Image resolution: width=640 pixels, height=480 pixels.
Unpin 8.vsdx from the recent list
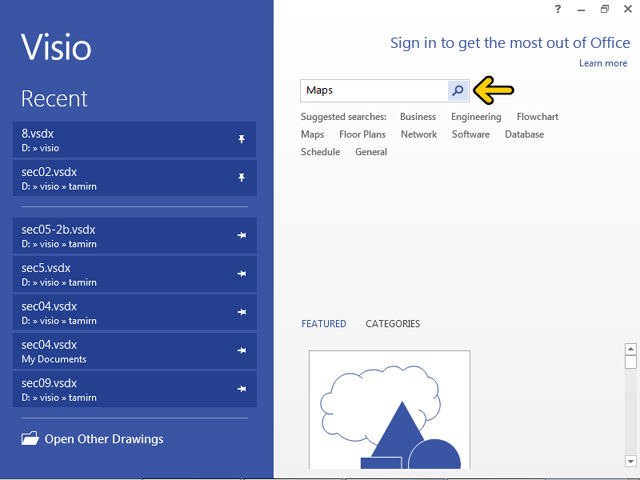[241, 140]
